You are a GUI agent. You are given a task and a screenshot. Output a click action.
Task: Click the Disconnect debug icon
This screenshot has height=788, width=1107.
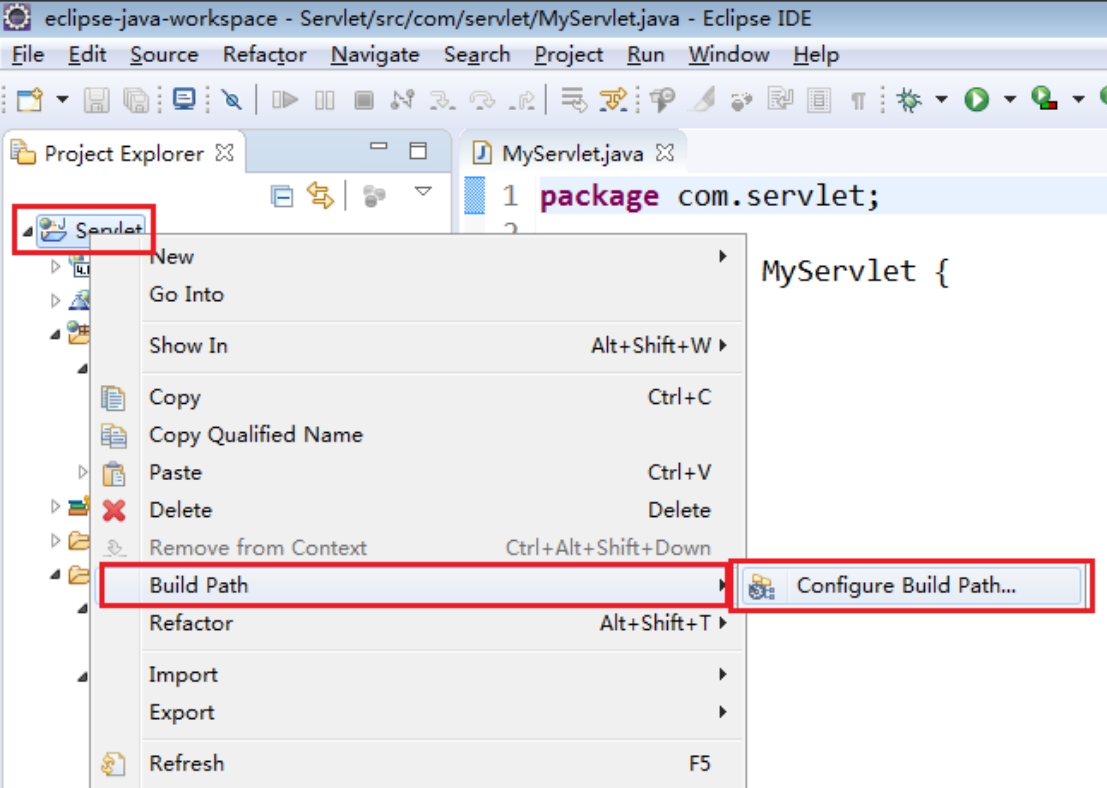point(402,100)
